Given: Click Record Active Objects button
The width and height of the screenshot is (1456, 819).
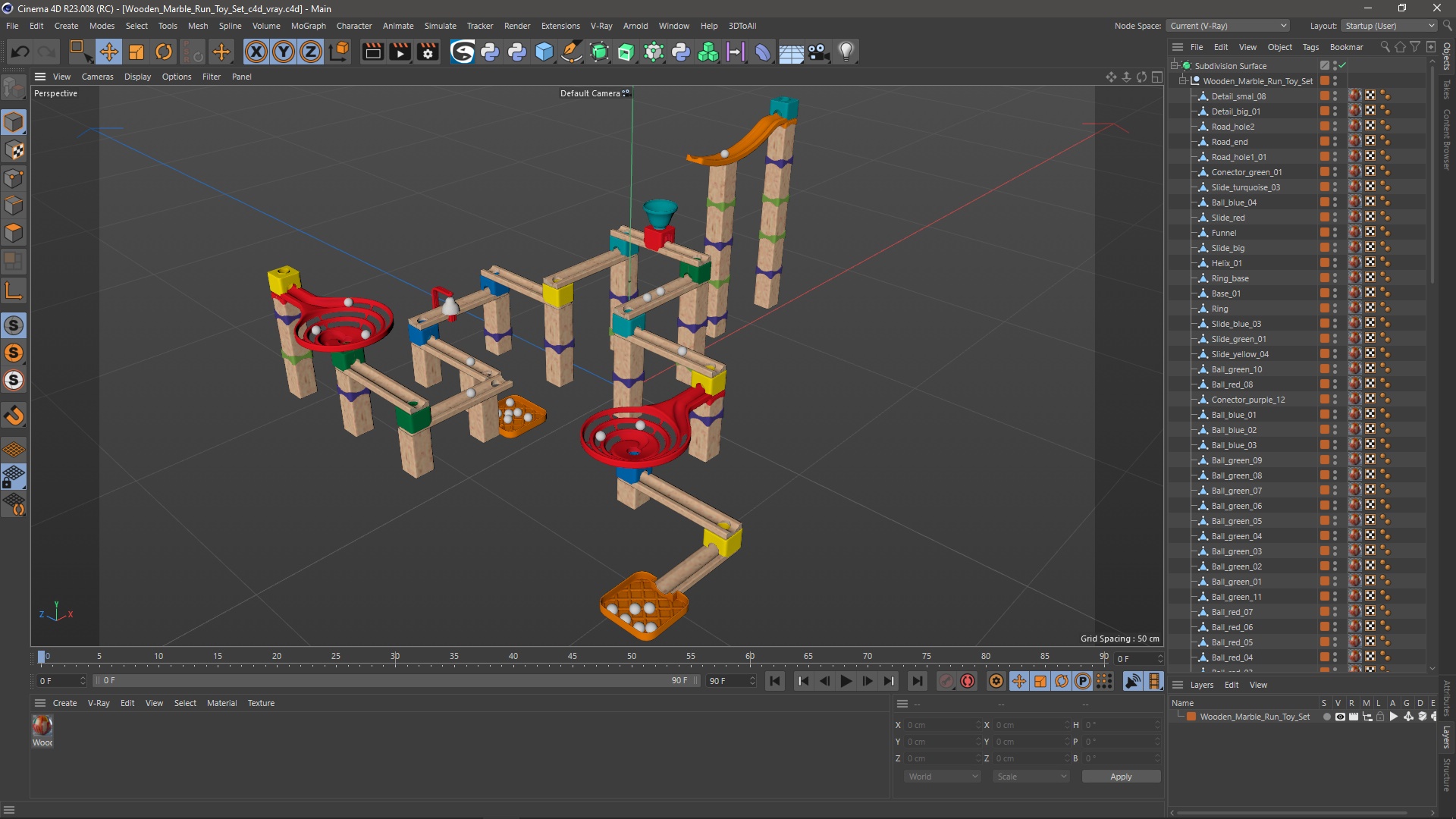Looking at the screenshot, I should click(x=946, y=681).
